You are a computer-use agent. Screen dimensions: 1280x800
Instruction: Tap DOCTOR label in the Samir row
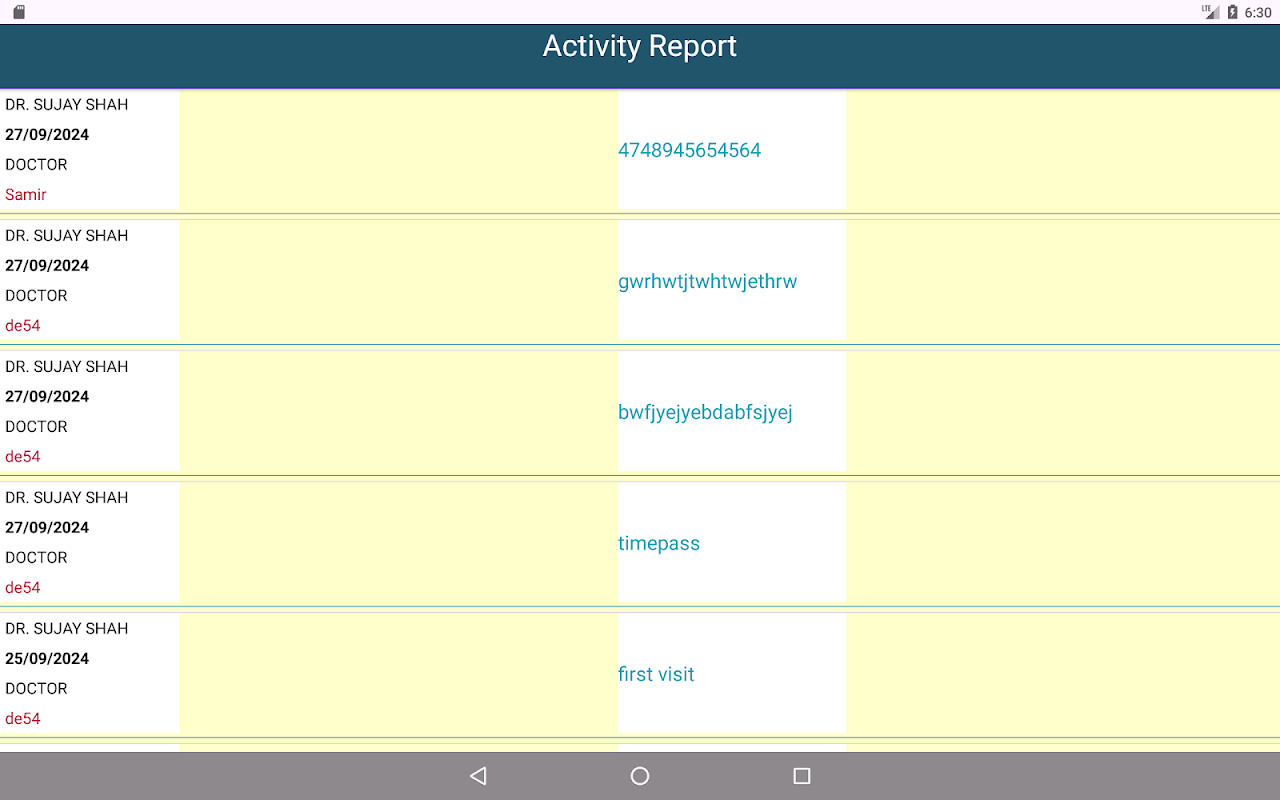pos(36,164)
